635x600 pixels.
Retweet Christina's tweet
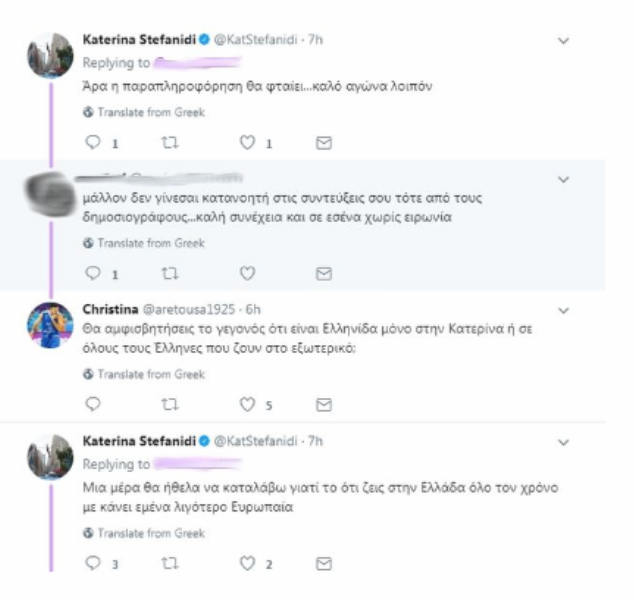pos(169,404)
